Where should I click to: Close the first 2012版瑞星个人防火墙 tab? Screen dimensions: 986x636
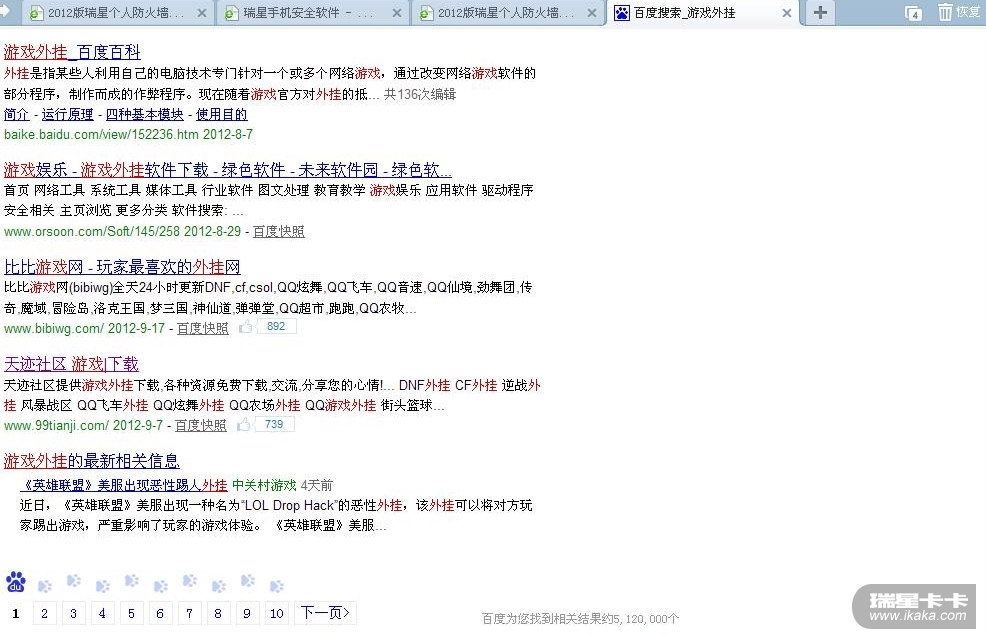click(x=202, y=13)
